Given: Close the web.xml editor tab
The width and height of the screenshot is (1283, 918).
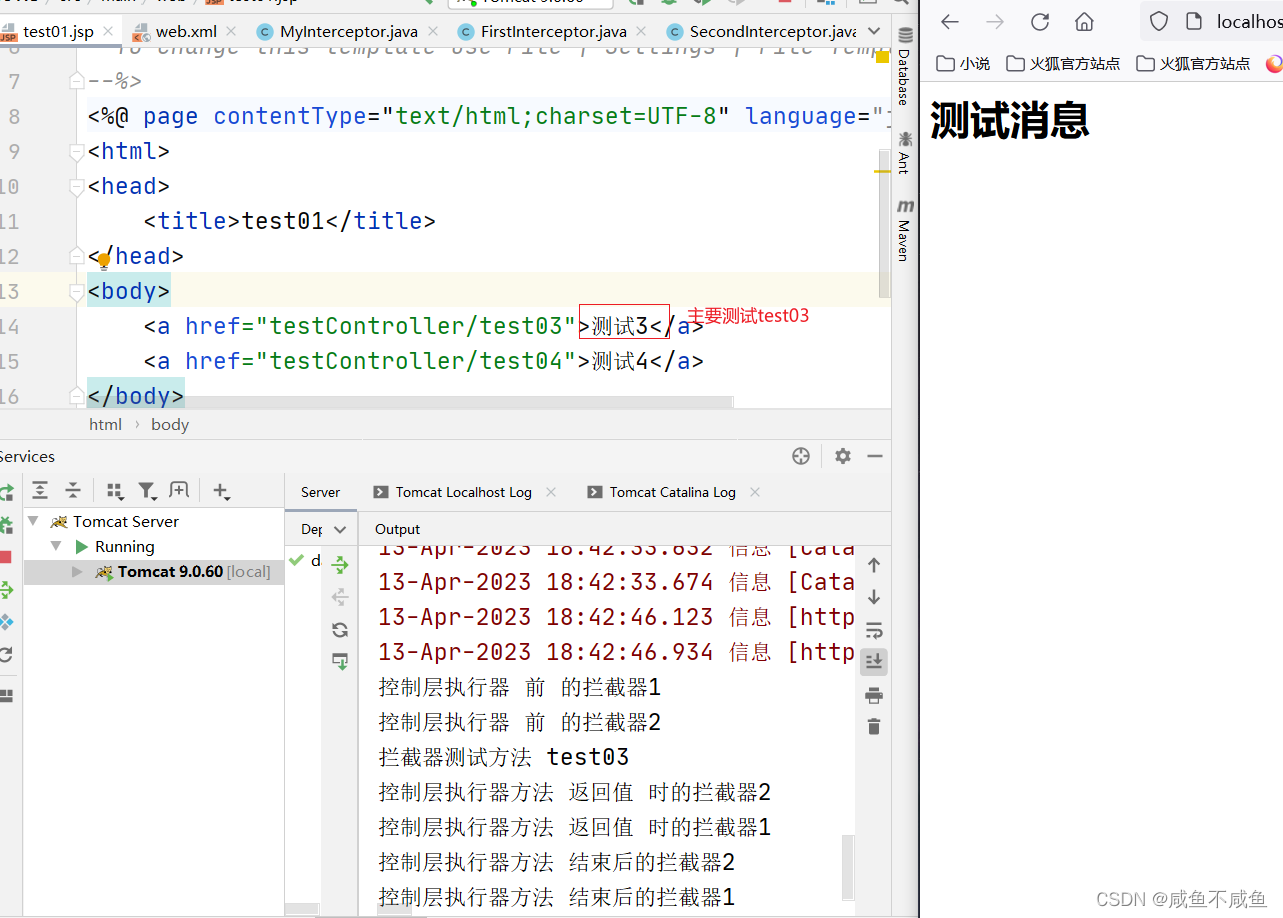Looking at the screenshot, I should [232, 31].
